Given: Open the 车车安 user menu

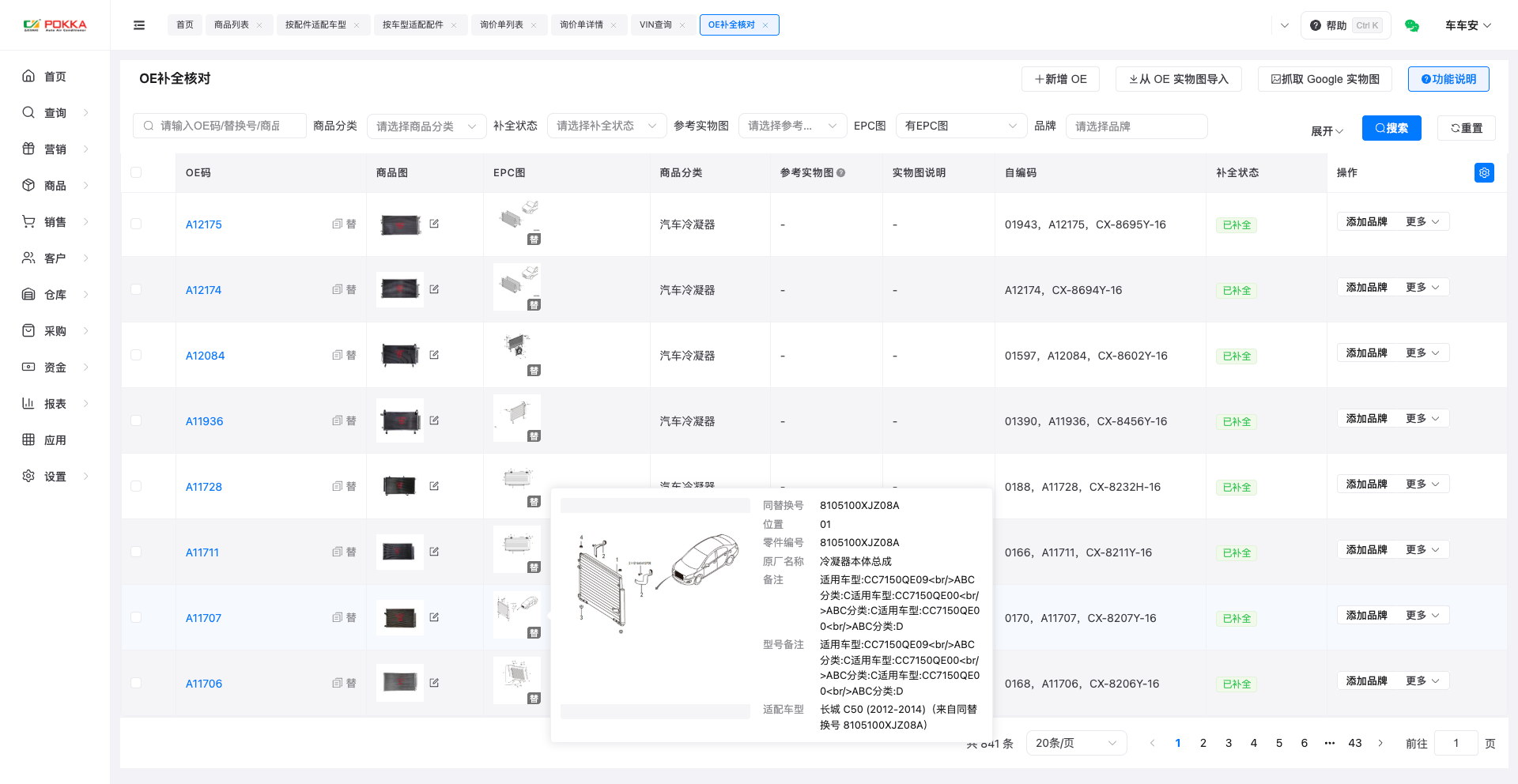Looking at the screenshot, I should [1468, 25].
